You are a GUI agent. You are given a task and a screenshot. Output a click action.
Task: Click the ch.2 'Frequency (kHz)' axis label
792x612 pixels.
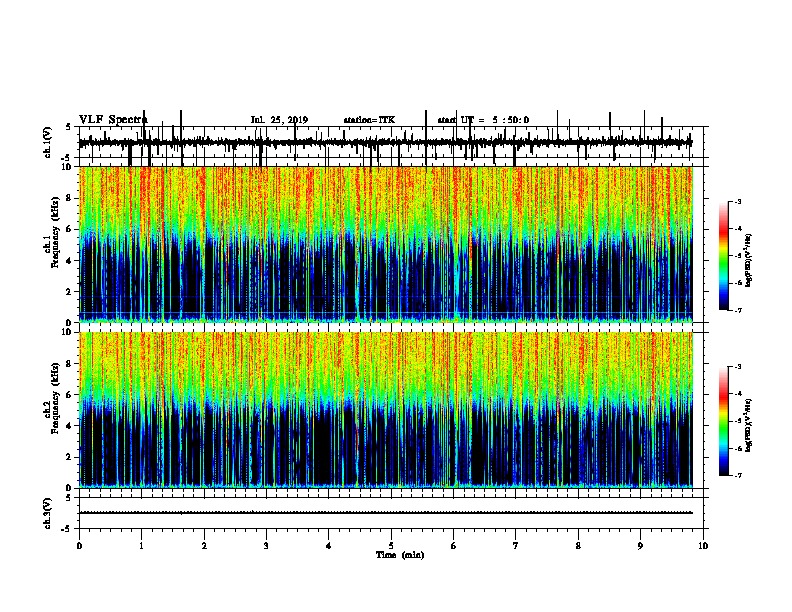[55, 399]
